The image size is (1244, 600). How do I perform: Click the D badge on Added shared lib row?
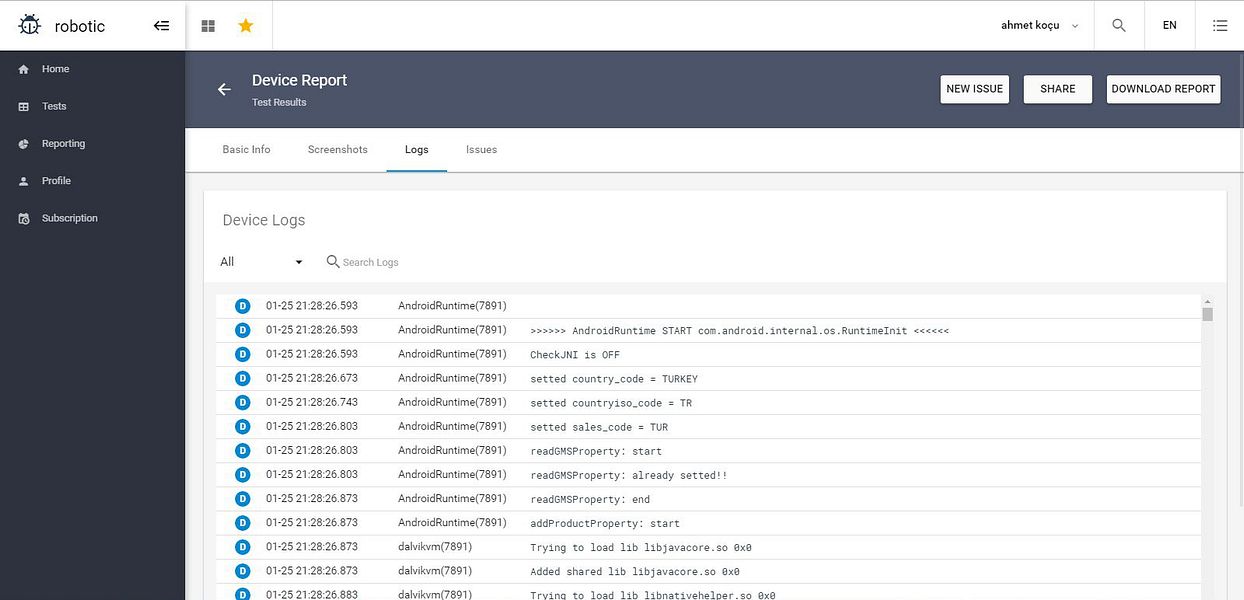[242, 571]
